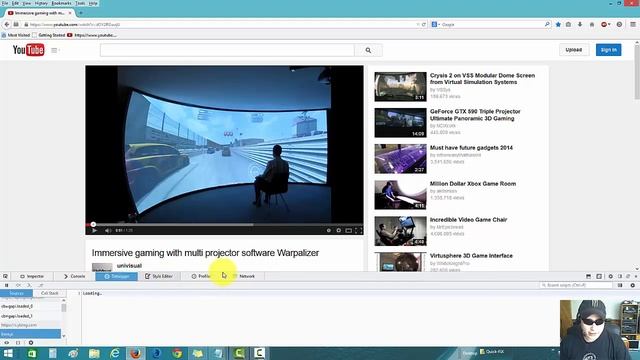Toggle video theater mode
This screenshot has height=360, width=640.
tap(349, 230)
